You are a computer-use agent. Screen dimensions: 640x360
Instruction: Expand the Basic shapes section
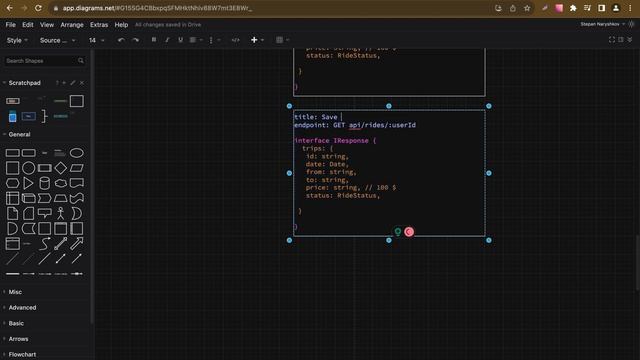pos(16,323)
